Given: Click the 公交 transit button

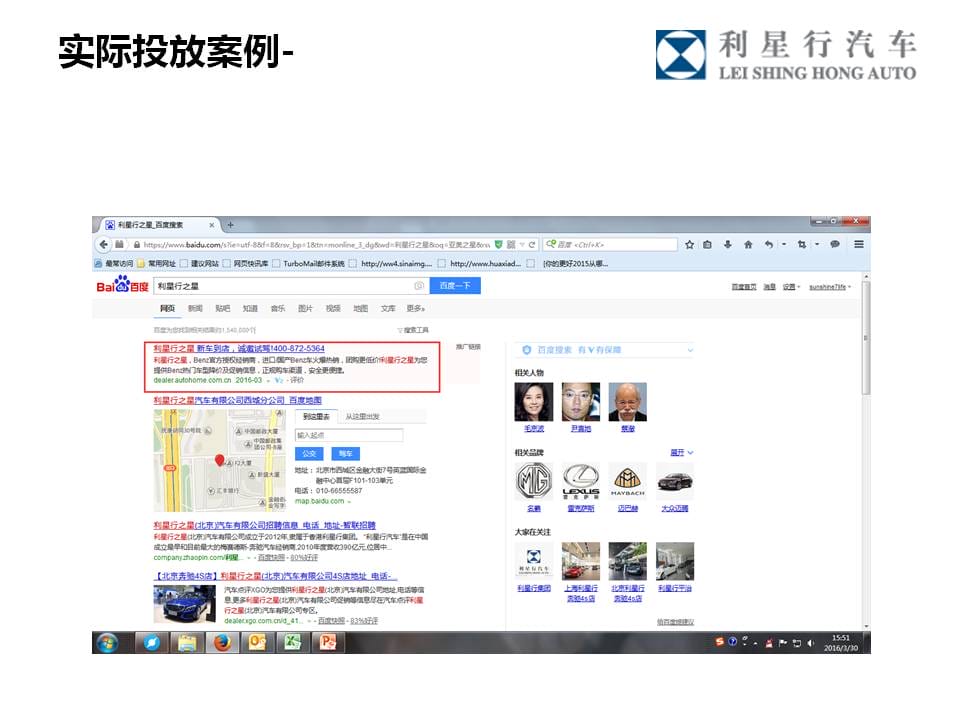Looking at the screenshot, I should pos(309,454).
